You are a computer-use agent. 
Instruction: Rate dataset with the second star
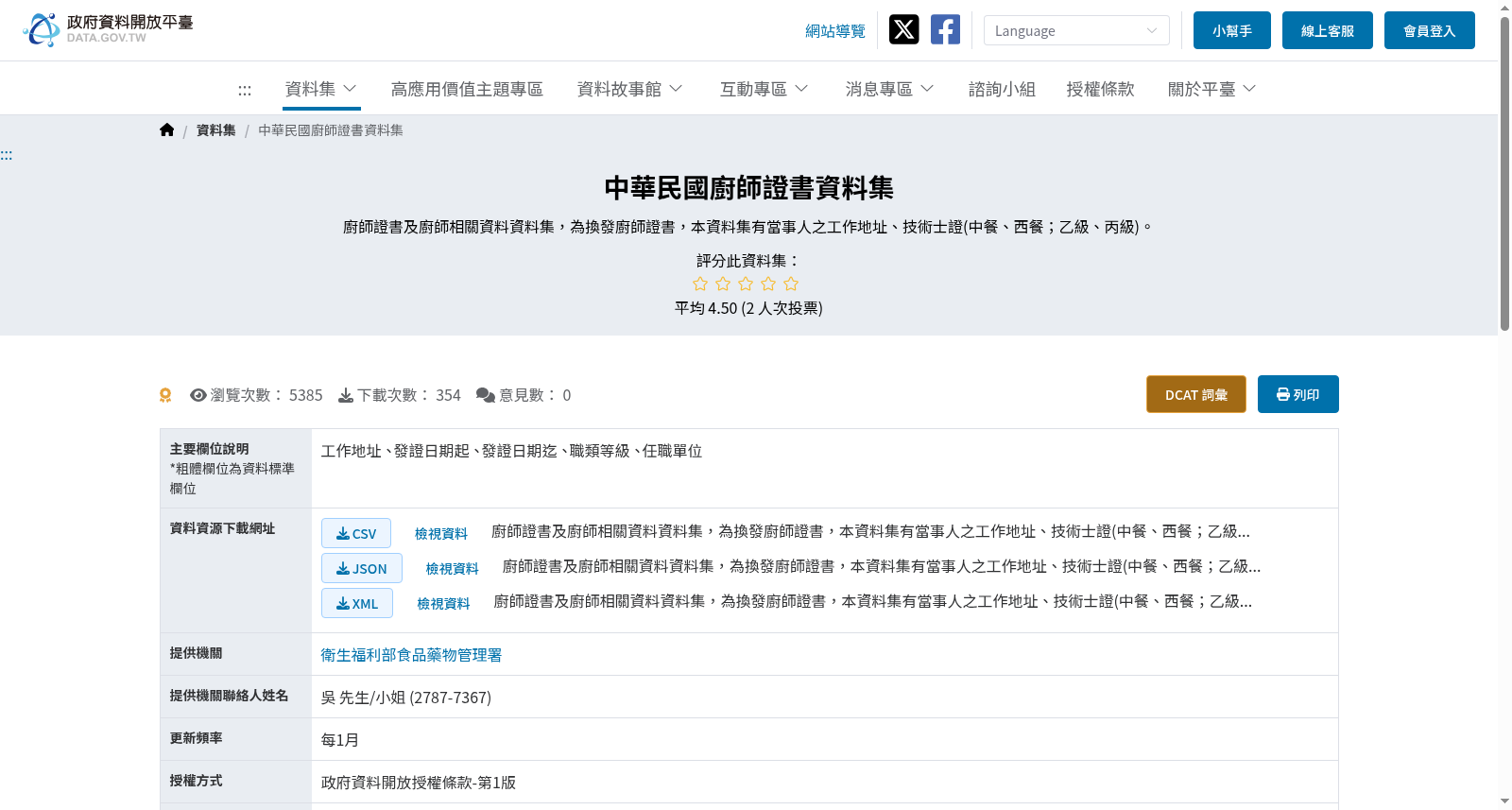click(x=723, y=284)
